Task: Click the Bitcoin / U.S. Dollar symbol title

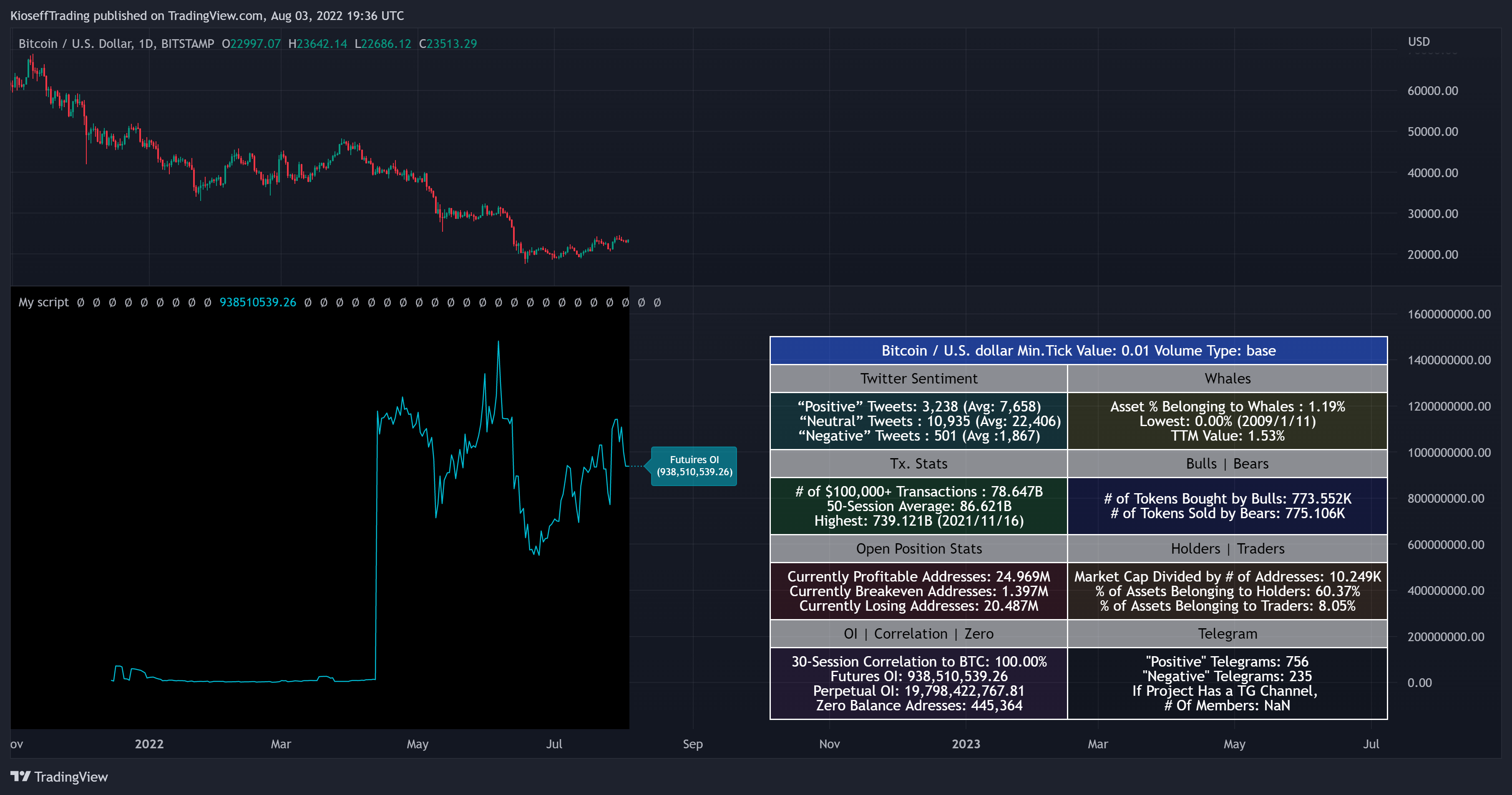Action: coord(116,43)
